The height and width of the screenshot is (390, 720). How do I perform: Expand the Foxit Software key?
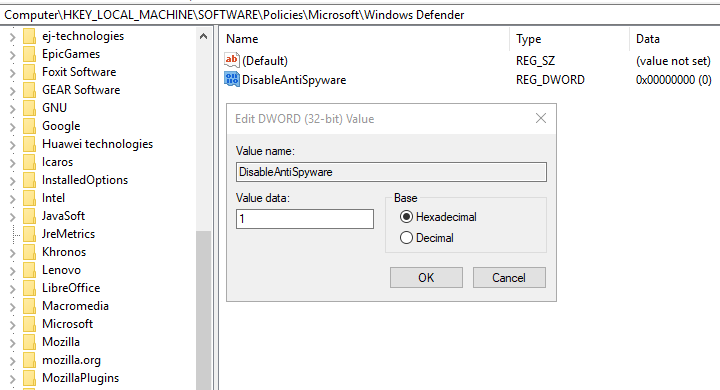pyautogui.click(x=12, y=73)
